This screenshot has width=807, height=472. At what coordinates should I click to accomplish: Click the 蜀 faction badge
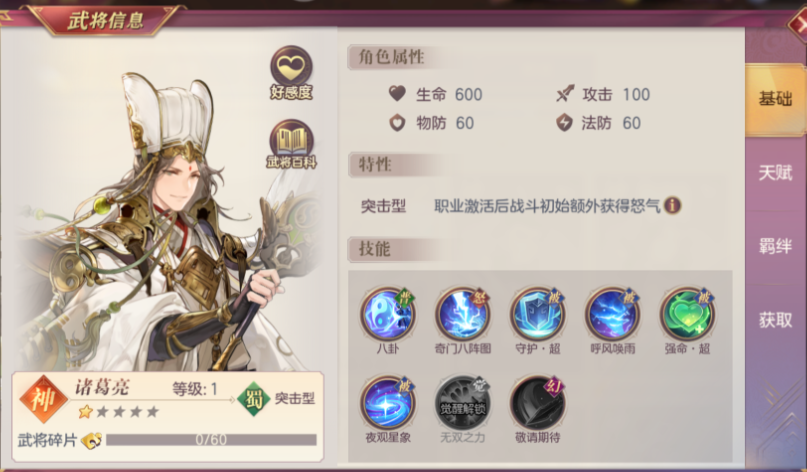[254, 399]
